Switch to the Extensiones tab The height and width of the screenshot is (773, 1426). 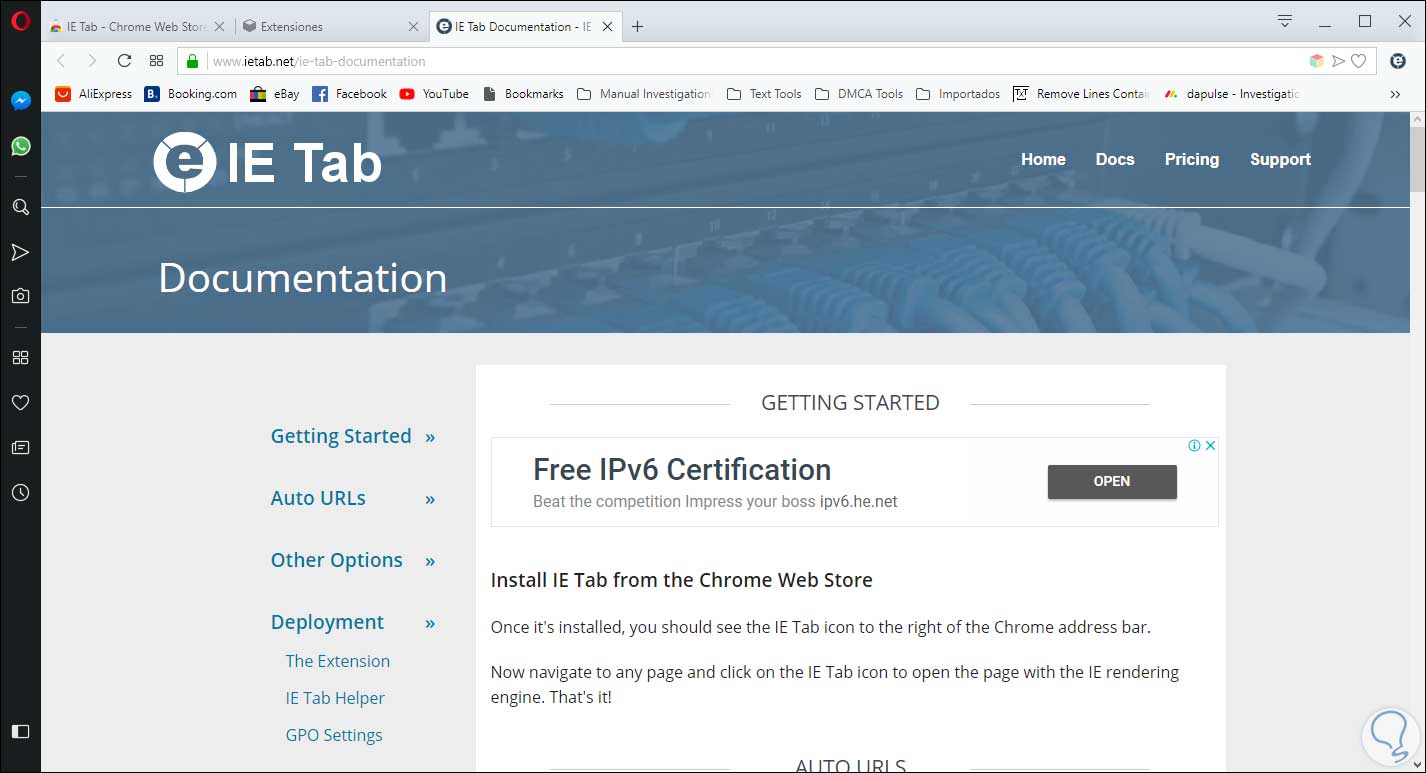tap(332, 27)
